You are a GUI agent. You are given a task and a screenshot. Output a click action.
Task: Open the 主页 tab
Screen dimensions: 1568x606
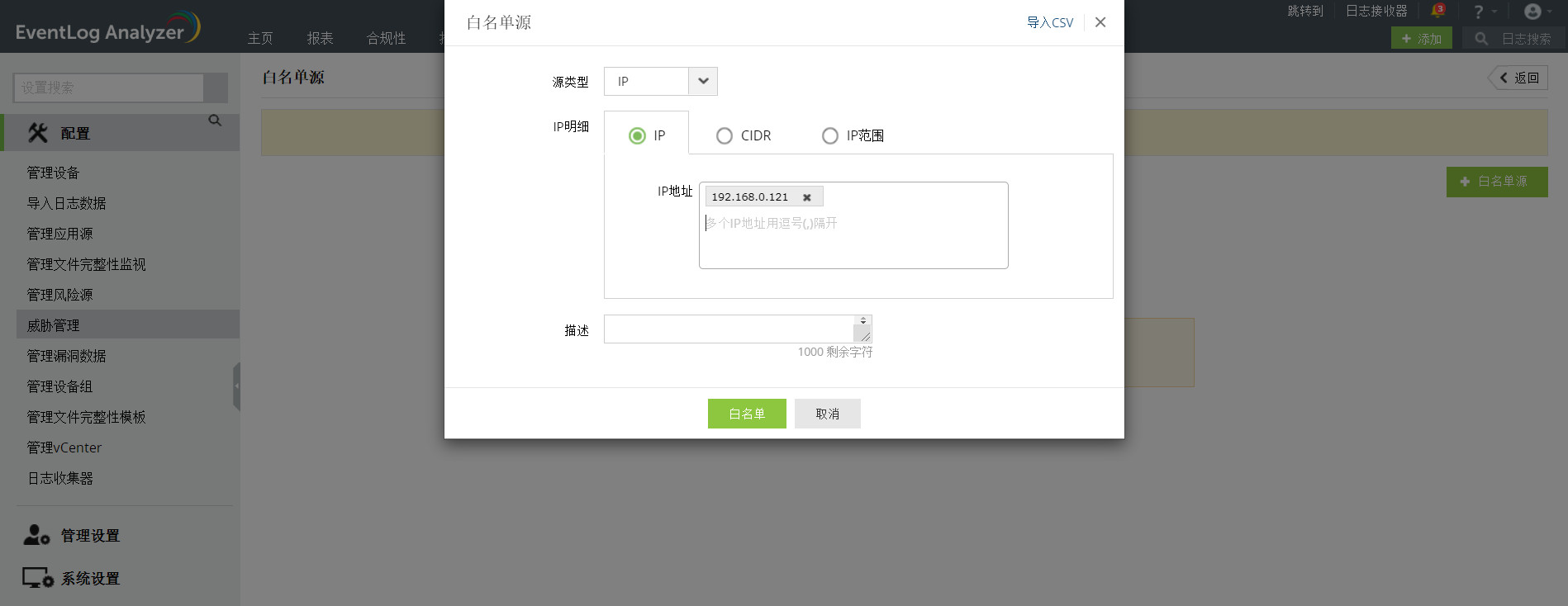(260, 38)
